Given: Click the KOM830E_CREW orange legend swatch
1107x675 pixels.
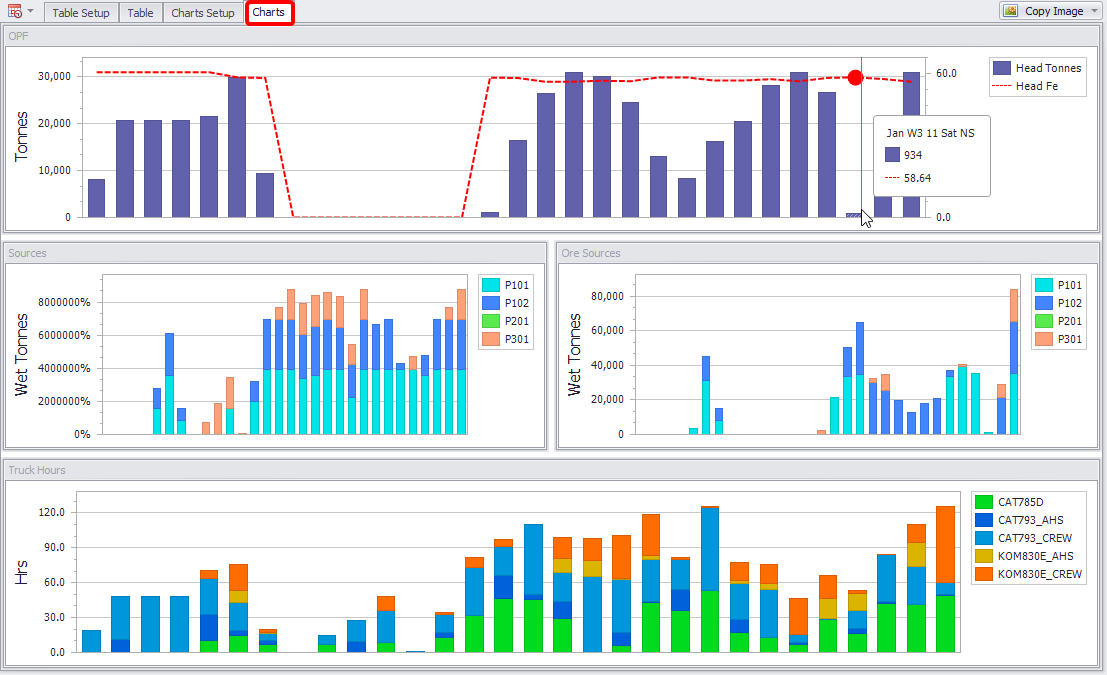Looking at the screenshot, I should click(983, 574).
